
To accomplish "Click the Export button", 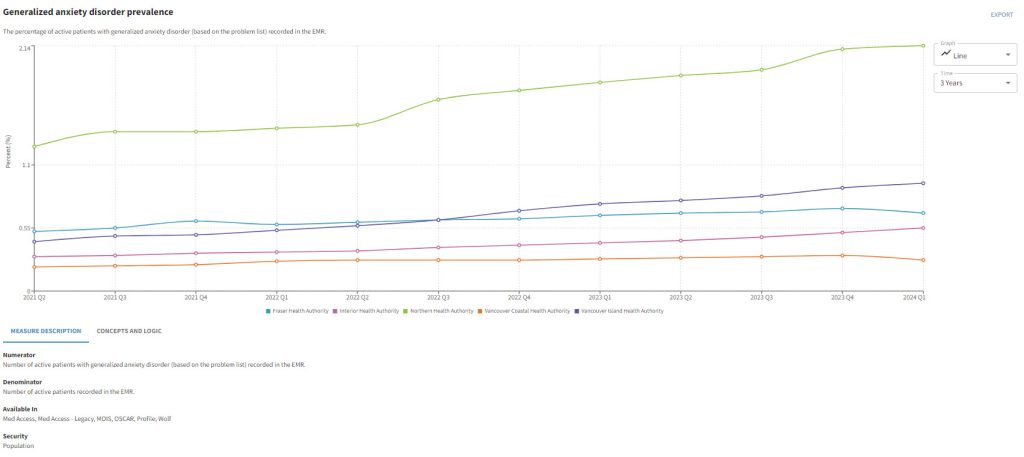I will (x=1001, y=14).
